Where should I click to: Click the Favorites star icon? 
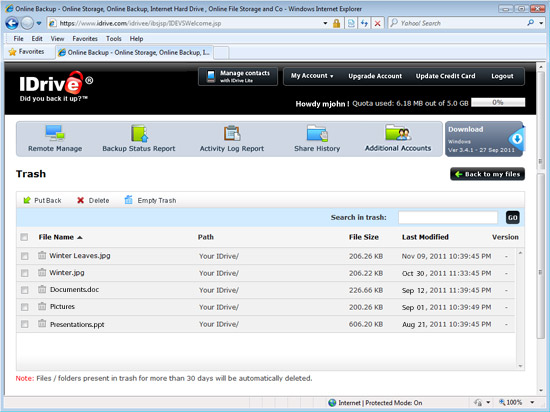(x=12, y=52)
